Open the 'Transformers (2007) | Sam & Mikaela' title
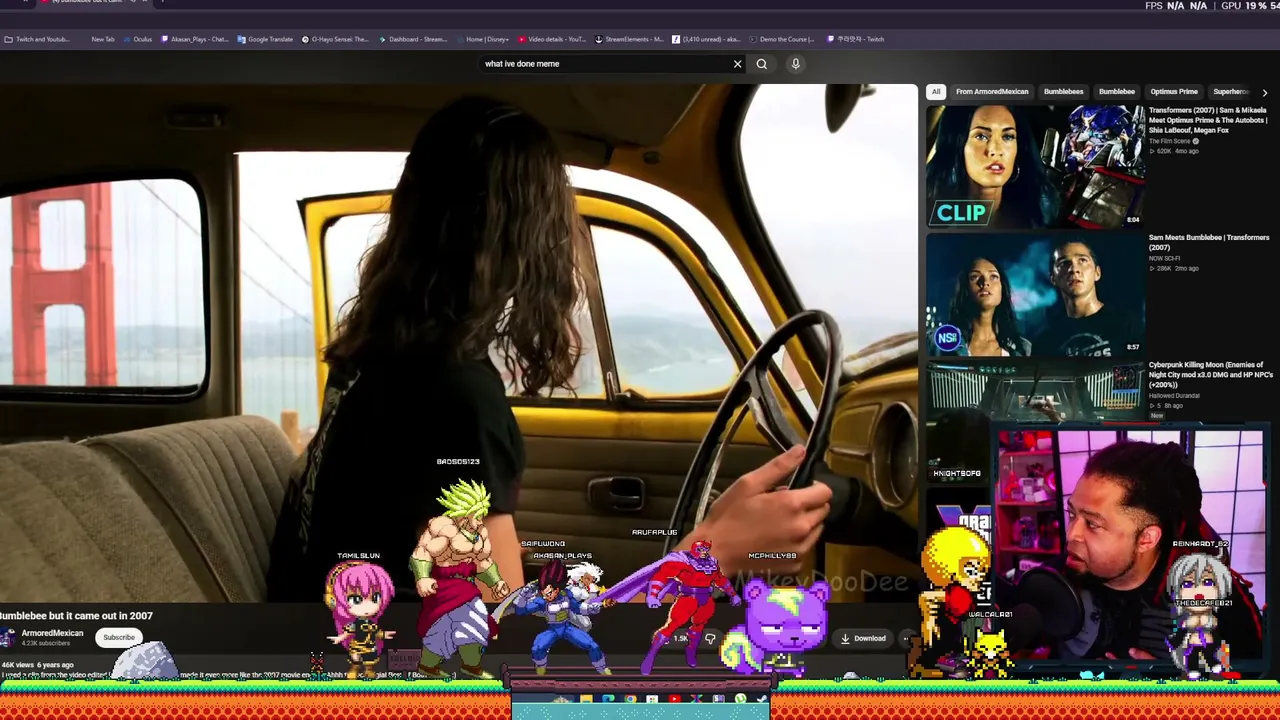This screenshot has width=1280, height=720. 1208,120
